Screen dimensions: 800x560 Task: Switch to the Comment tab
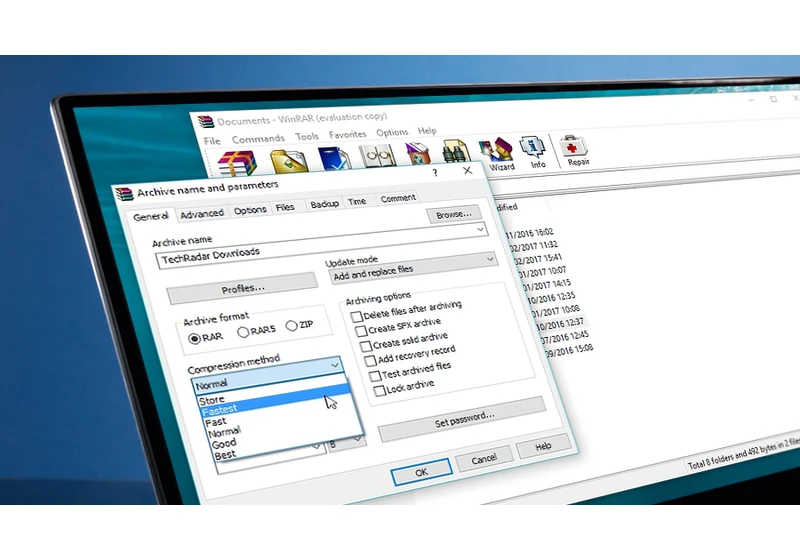click(x=398, y=198)
